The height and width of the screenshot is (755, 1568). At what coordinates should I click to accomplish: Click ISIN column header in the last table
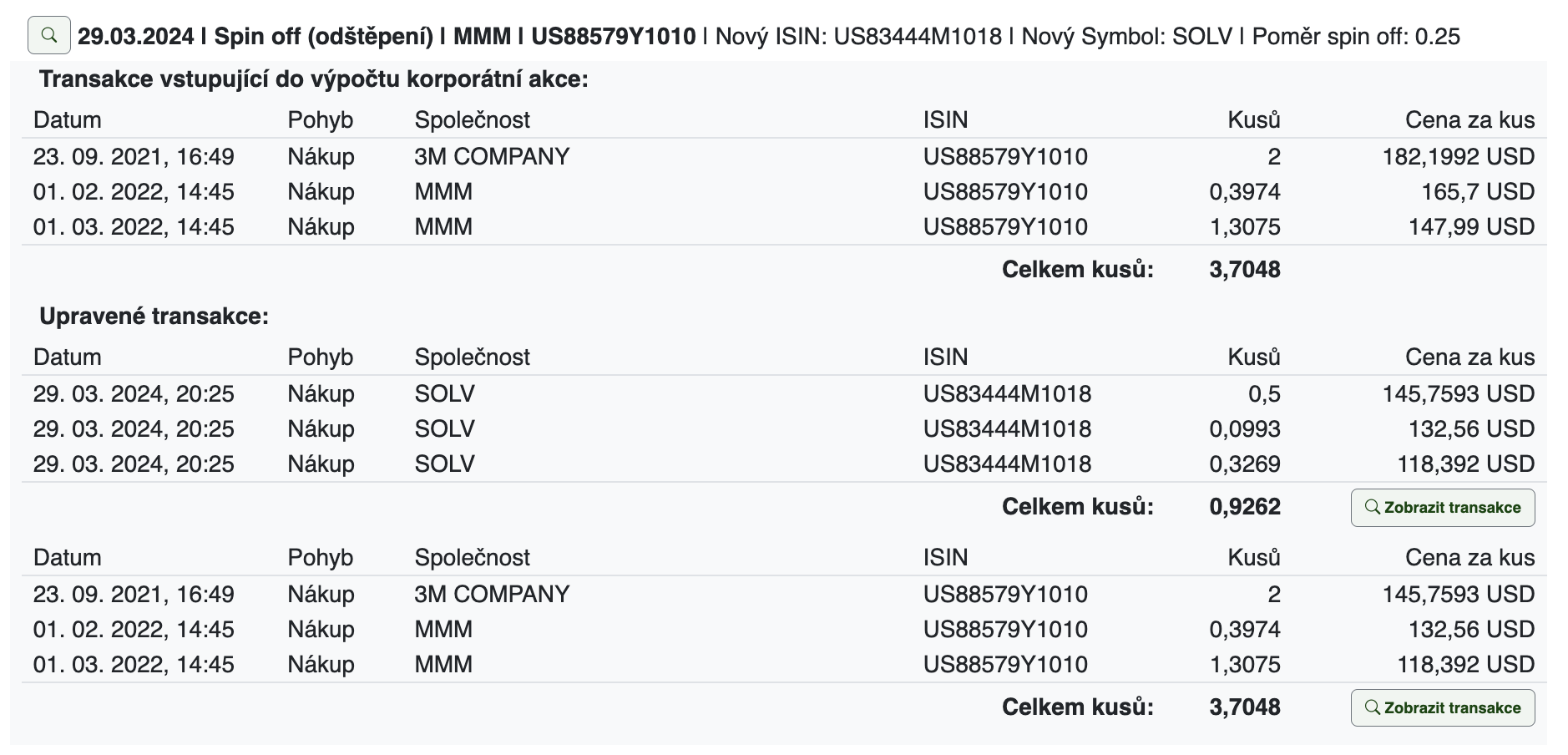click(x=945, y=558)
